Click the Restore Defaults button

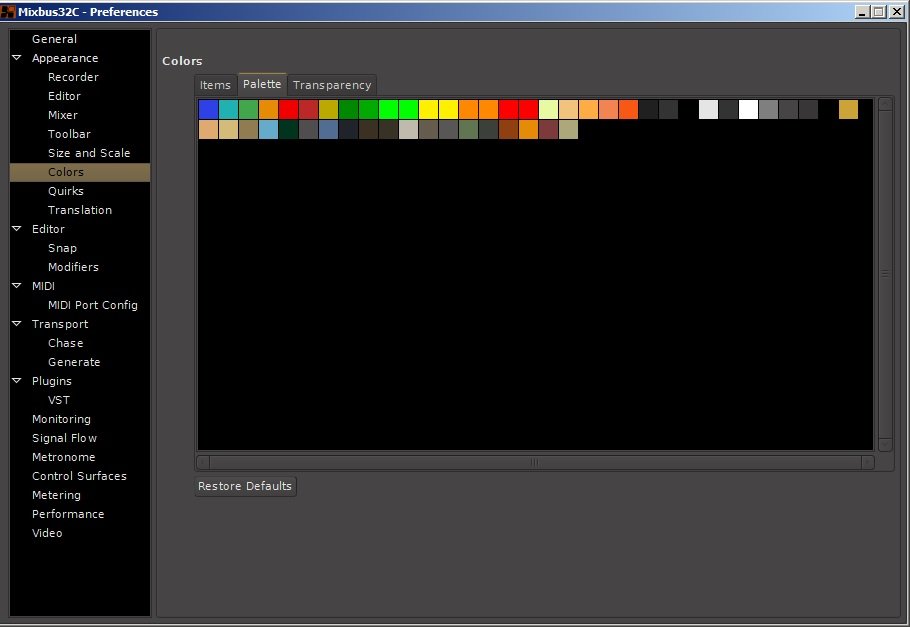pos(245,486)
